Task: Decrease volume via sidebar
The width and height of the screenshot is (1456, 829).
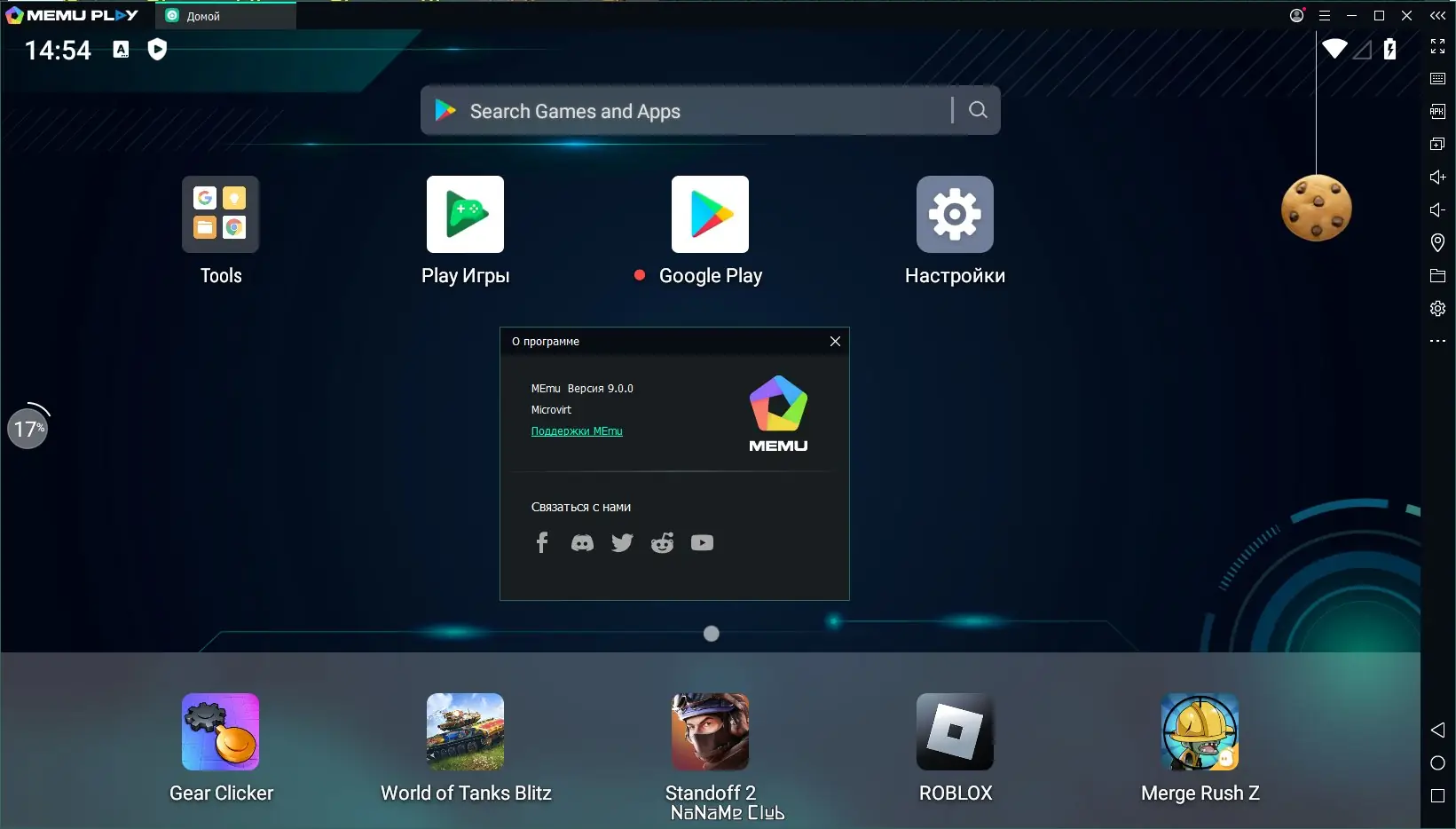Action: pyautogui.click(x=1437, y=209)
